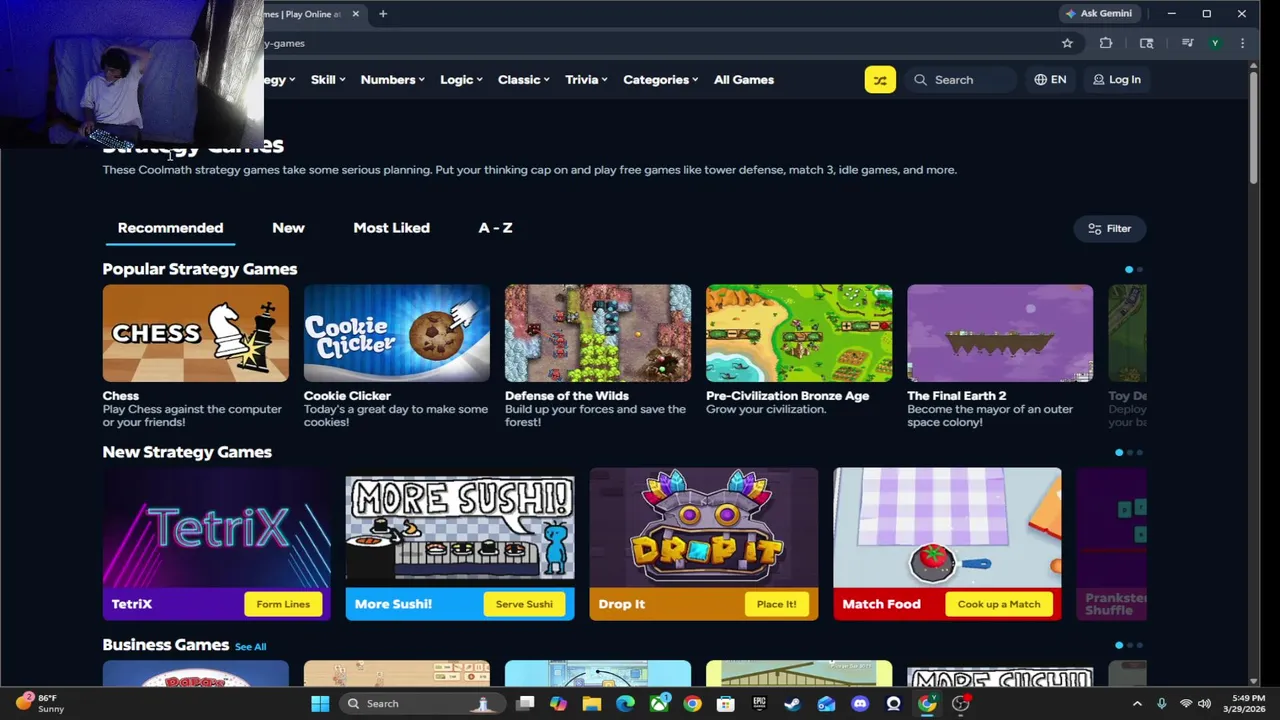The width and height of the screenshot is (1280, 720).
Task: Expand the Logic games dropdown
Action: tap(461, 80)
